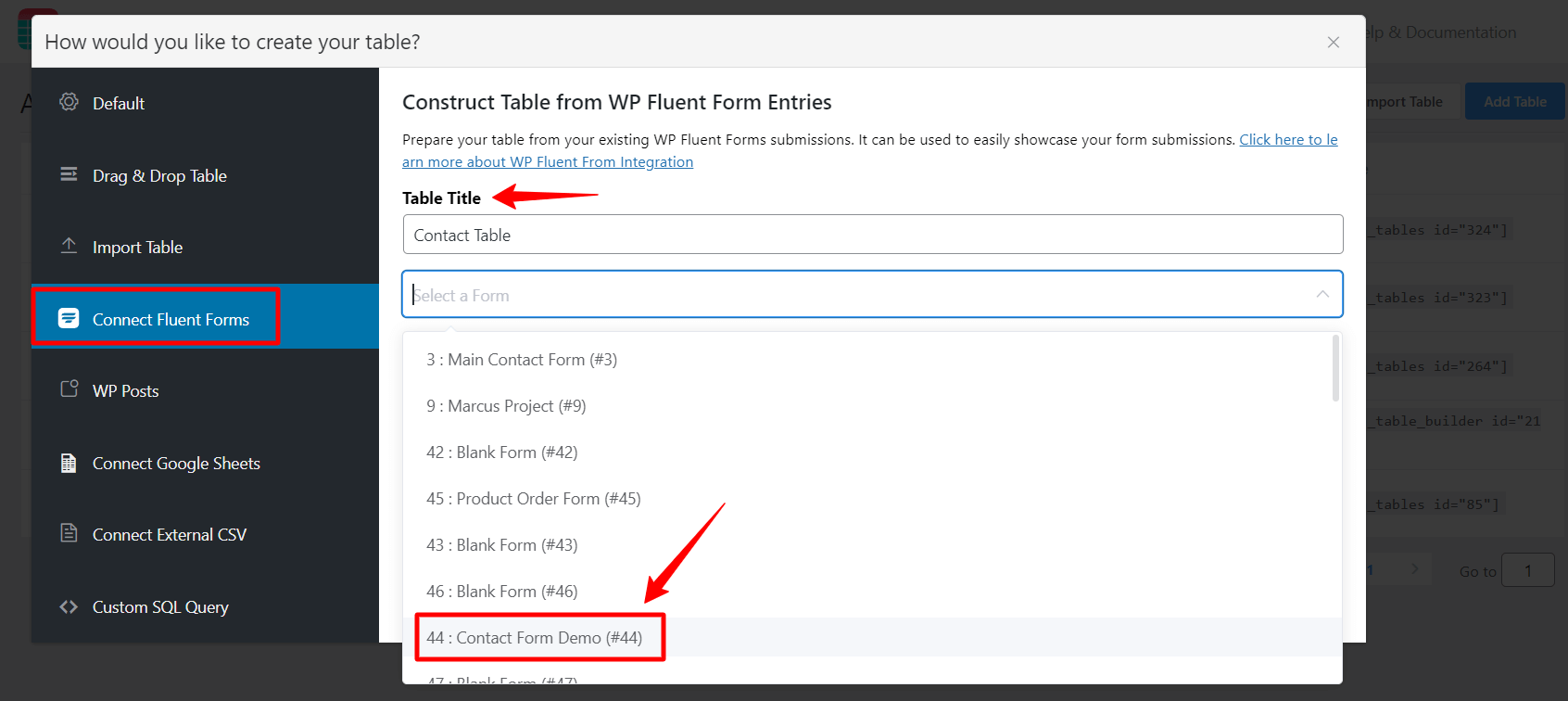The image size is (1568, 701).
Task: Click the Custom SQL Query code icon
Action: tap(69, 606)
